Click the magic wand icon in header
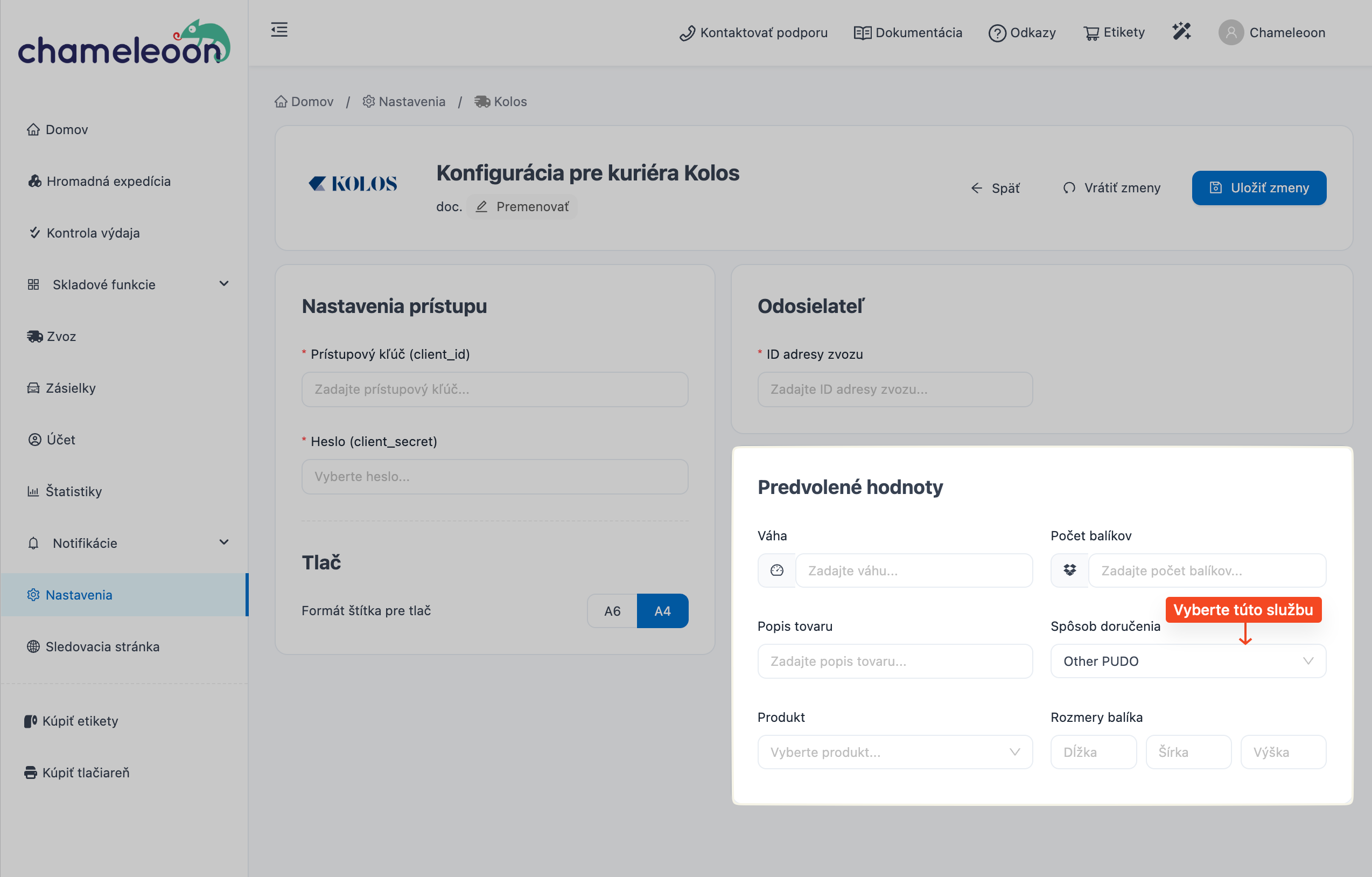 (x=1181, y=32)
